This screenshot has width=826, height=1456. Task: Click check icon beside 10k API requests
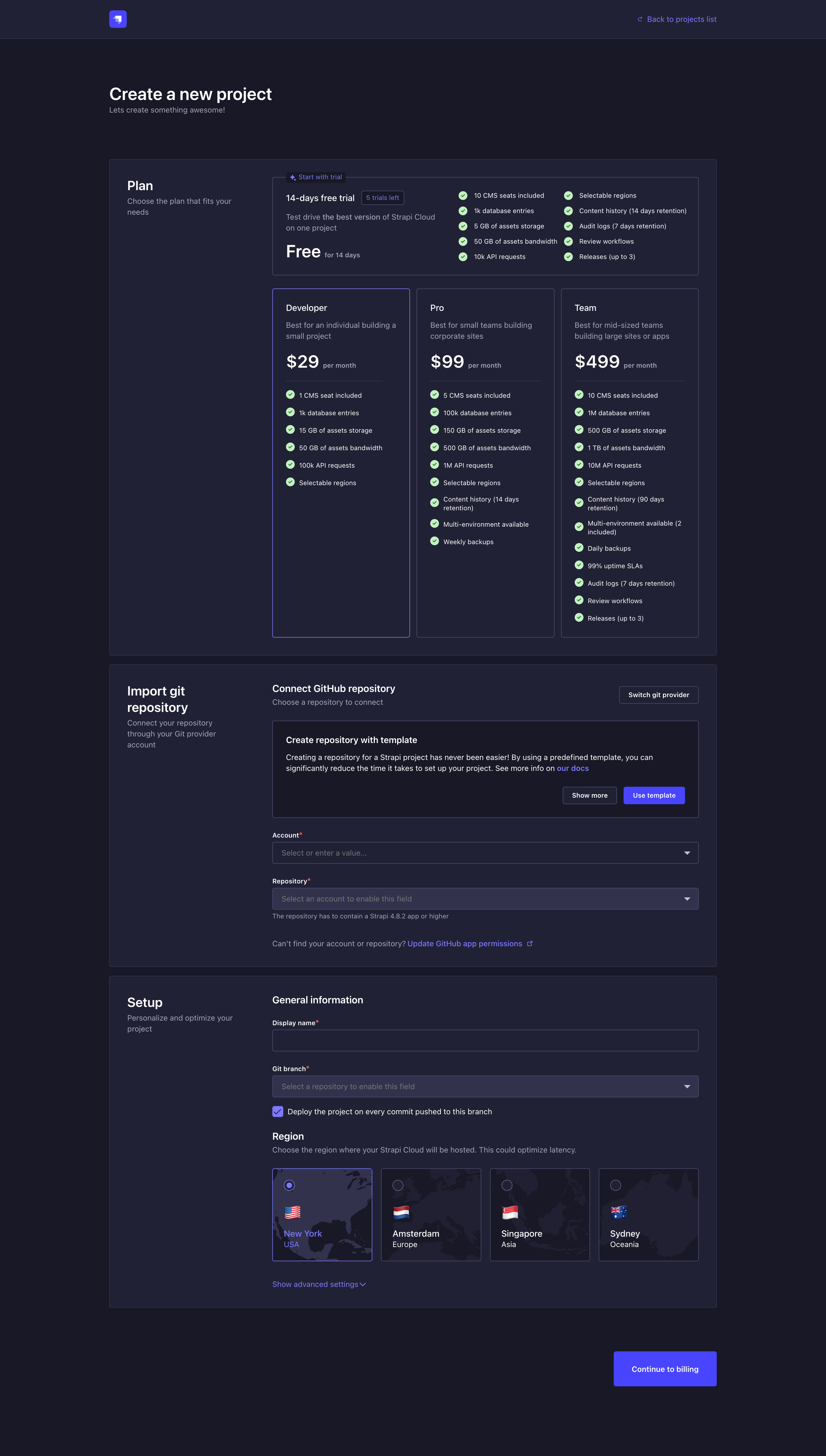tap(463, 257)
